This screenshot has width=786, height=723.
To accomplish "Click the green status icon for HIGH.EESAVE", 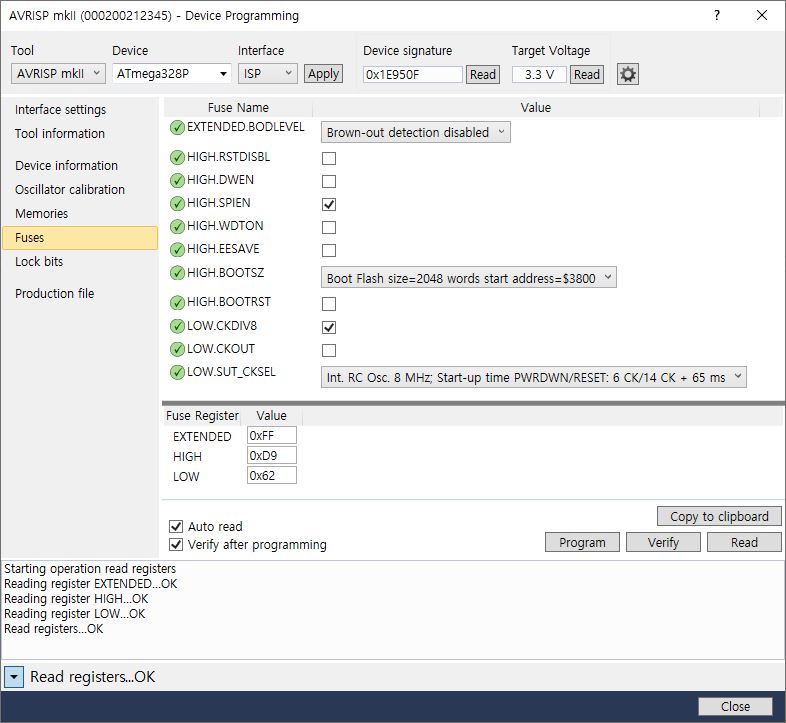I will pyautogui.click(x=177, y=250).
